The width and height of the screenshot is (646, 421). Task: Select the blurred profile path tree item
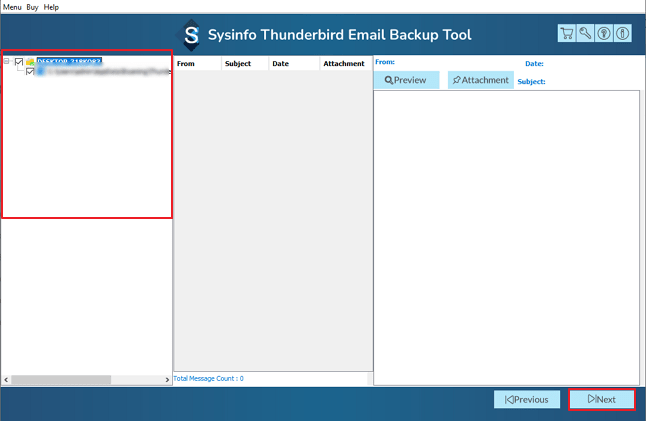(104, 72)
